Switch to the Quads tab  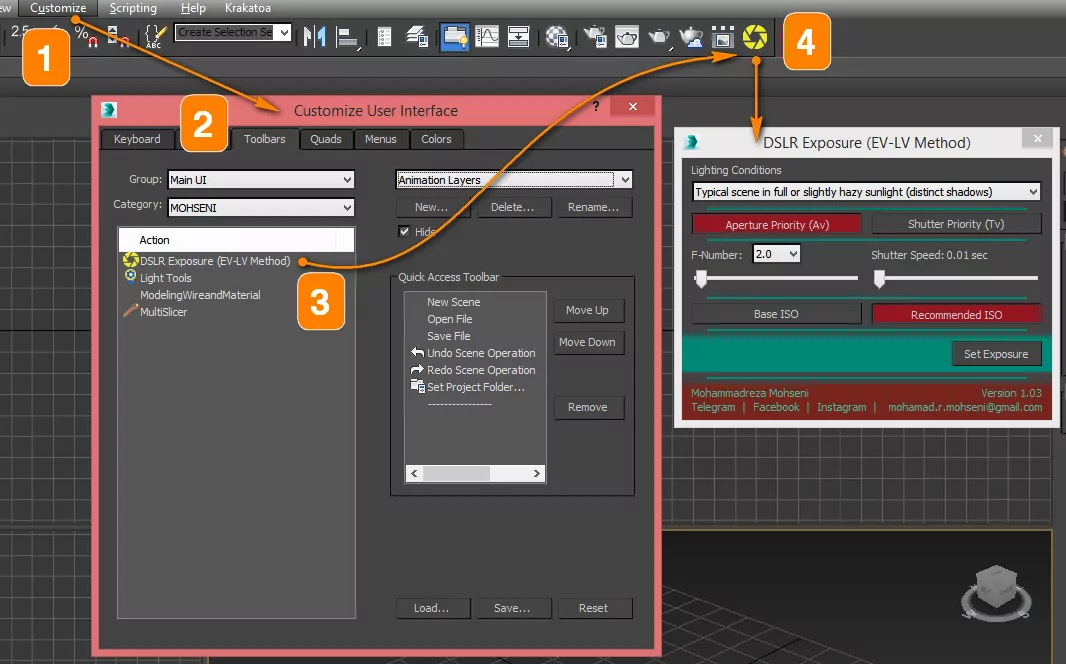pos(326,139)
